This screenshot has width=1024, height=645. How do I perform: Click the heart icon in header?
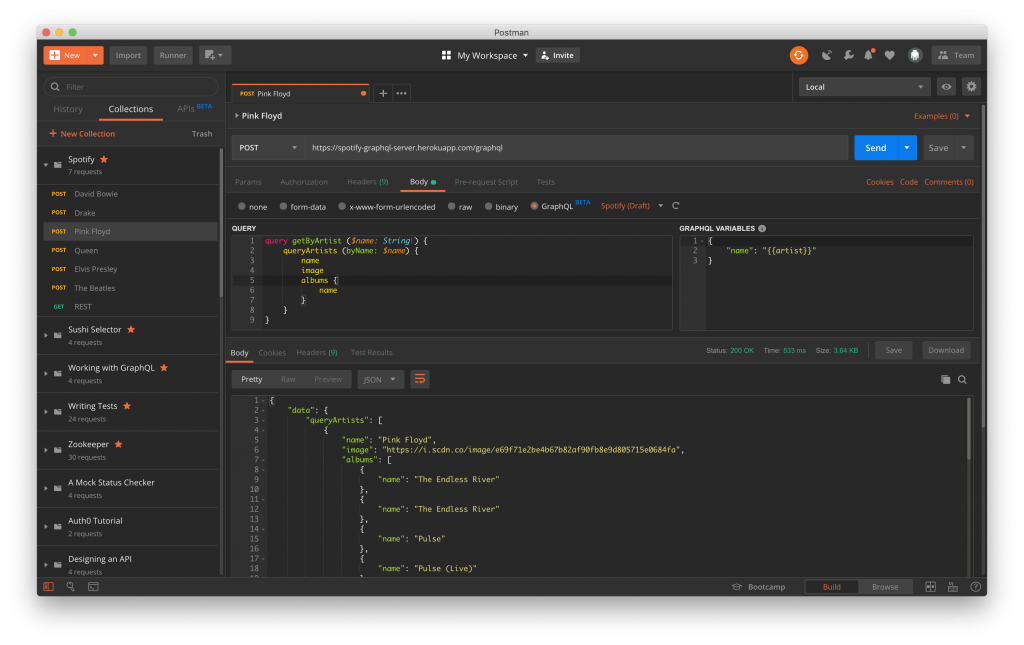point(889,55)
